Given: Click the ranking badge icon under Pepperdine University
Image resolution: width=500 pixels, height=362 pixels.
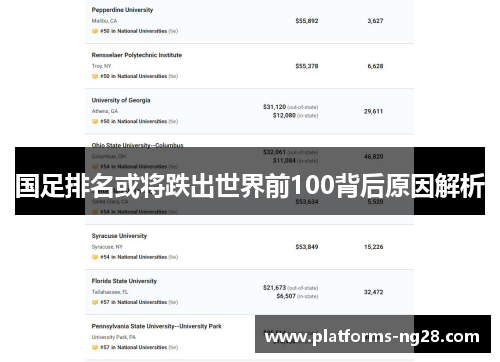Looking at the screenshot, I should coord(95,31).
